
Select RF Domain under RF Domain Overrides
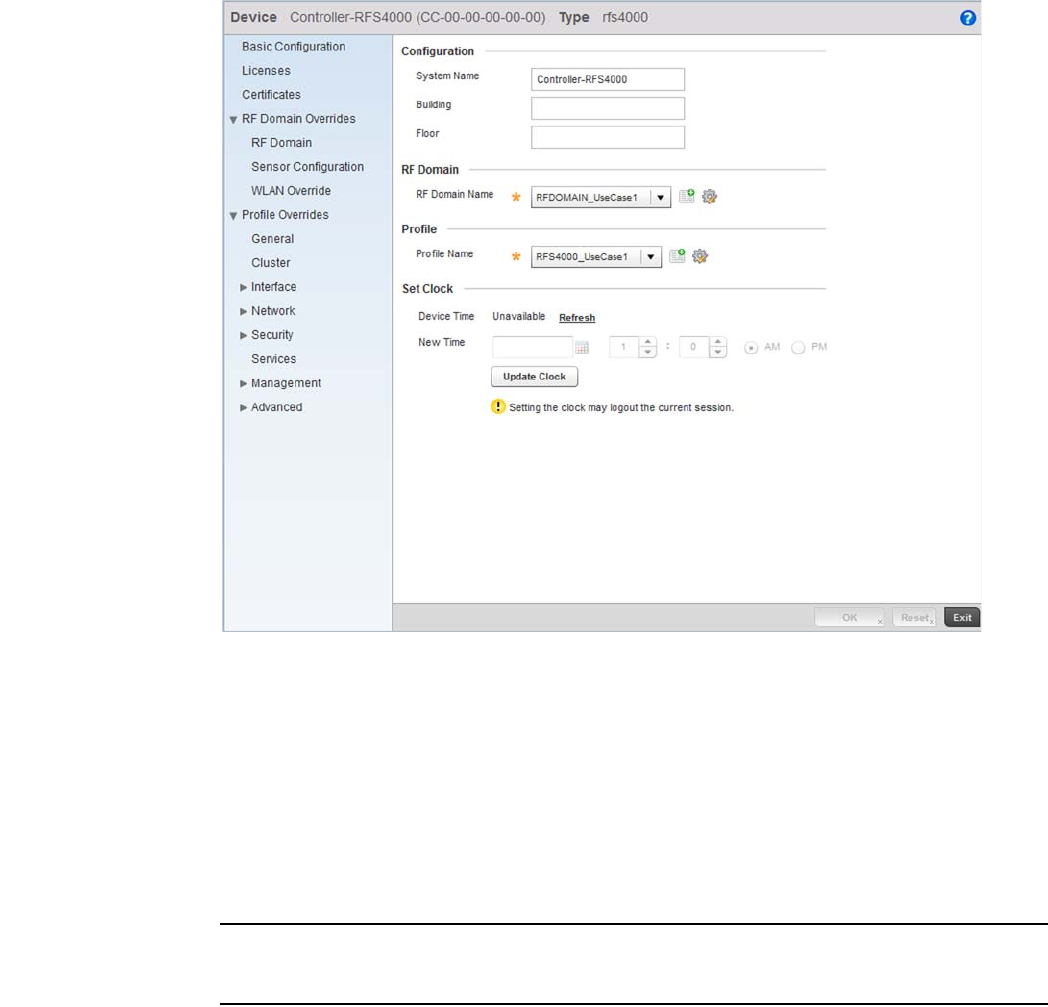pos(281,143)
